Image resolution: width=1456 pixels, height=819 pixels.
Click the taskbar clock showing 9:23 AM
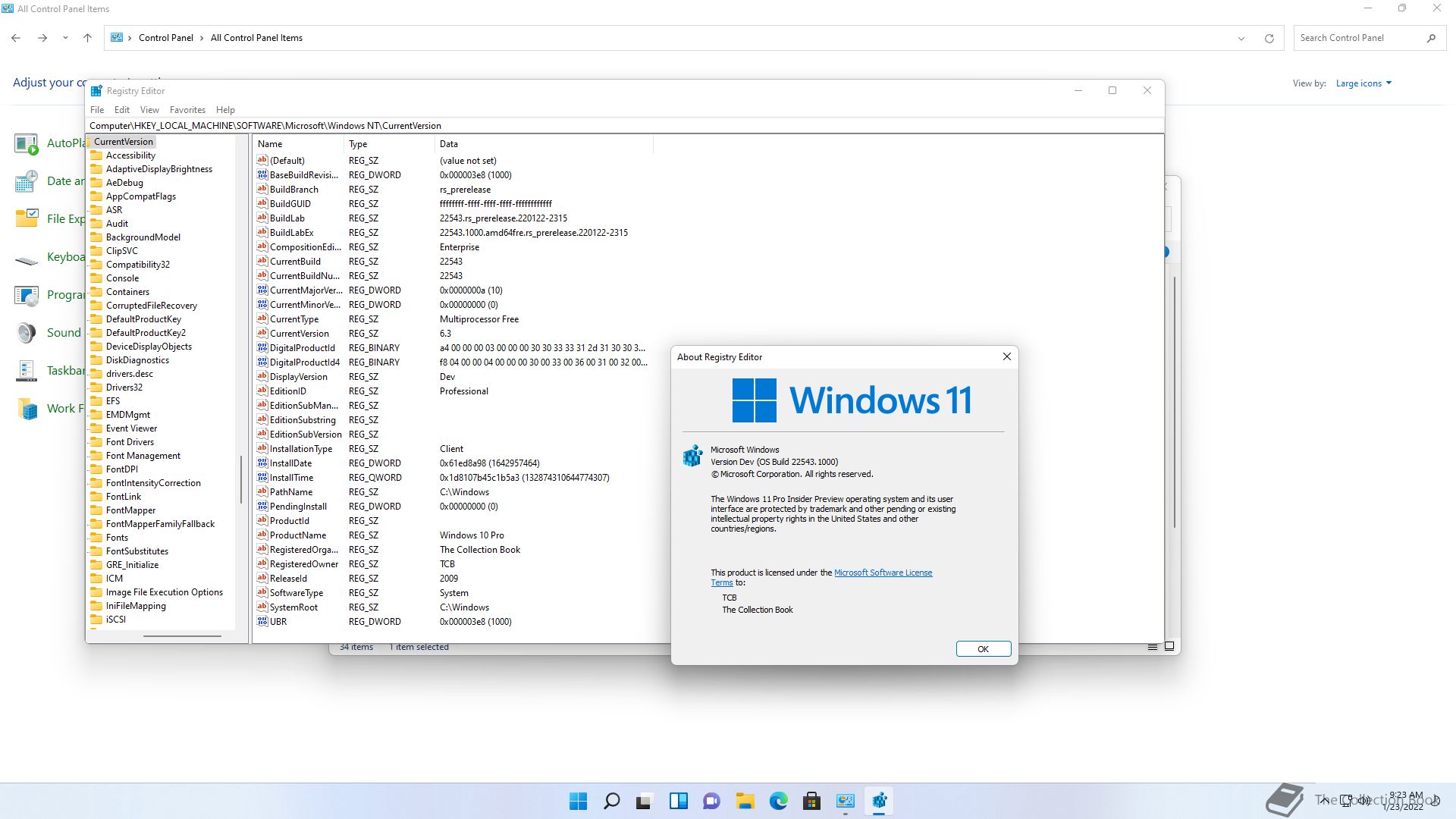(1403, 801)
